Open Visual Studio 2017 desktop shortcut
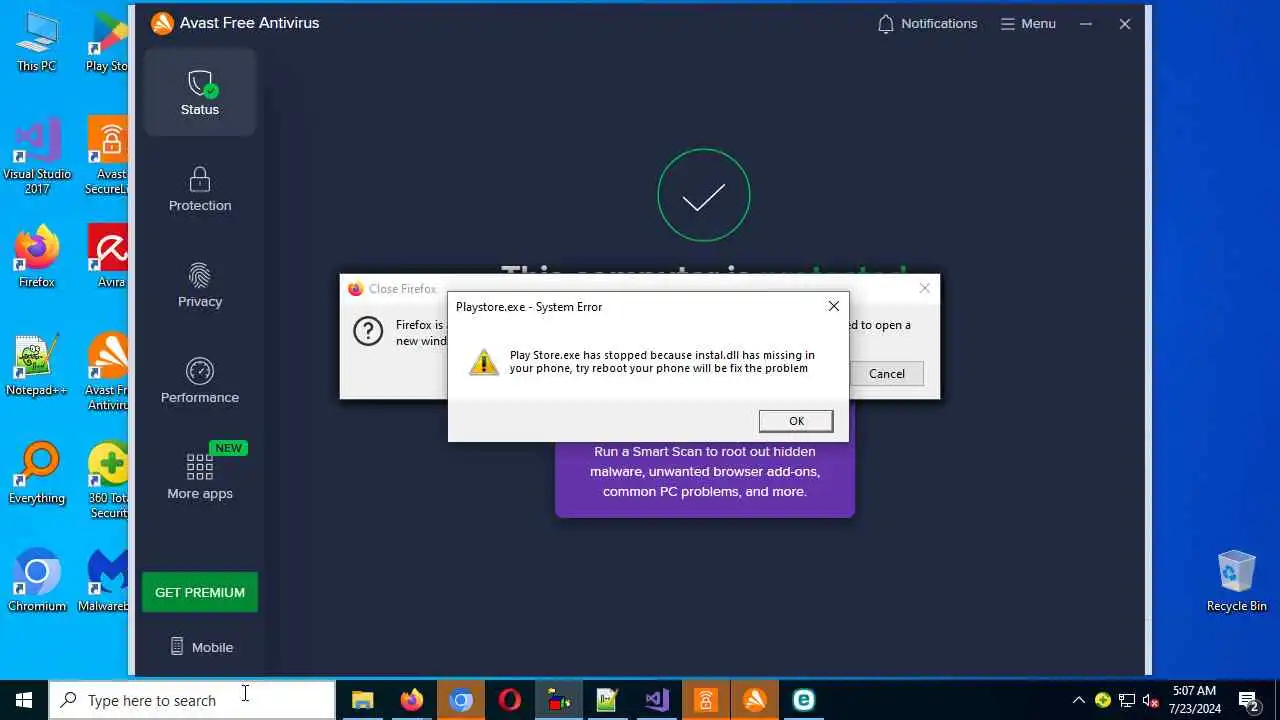 coord(37,156)
